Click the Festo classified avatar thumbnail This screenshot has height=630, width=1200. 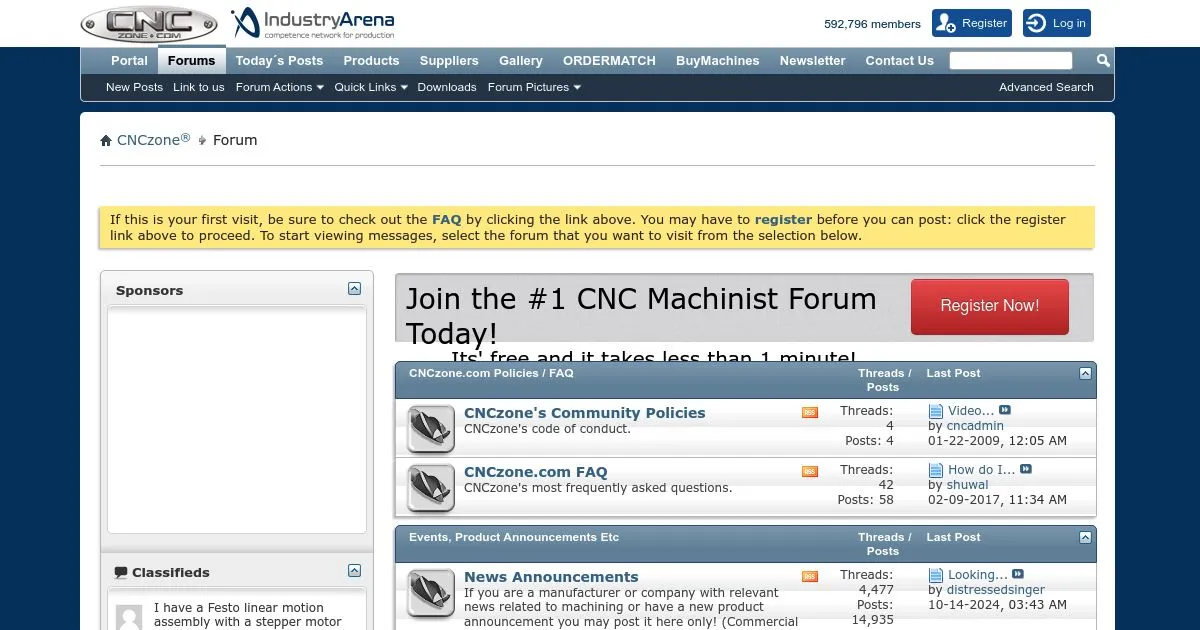point(129,617)
